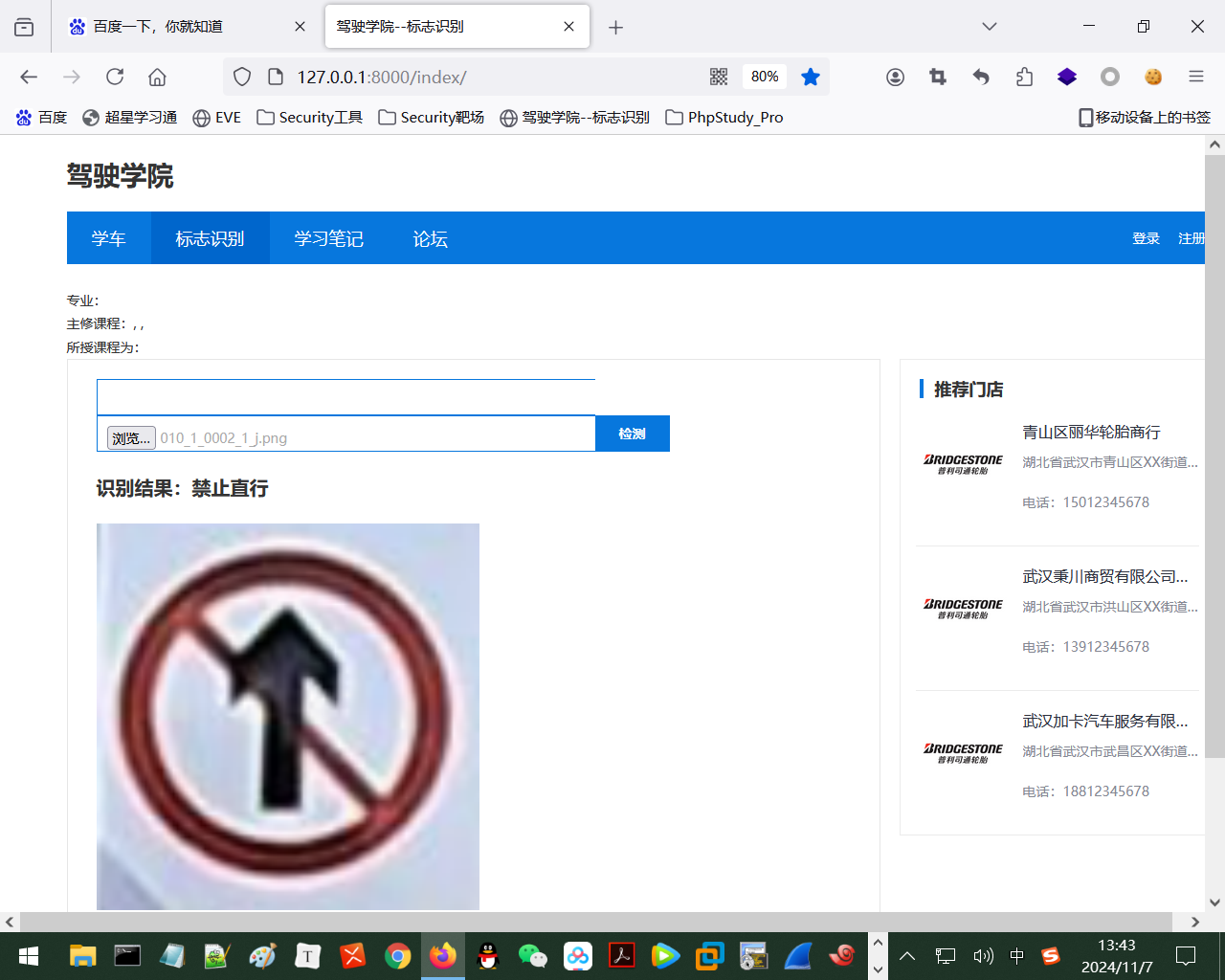Select the 驾驶学院--标志识别 browser tab

(x=457, y=27)
